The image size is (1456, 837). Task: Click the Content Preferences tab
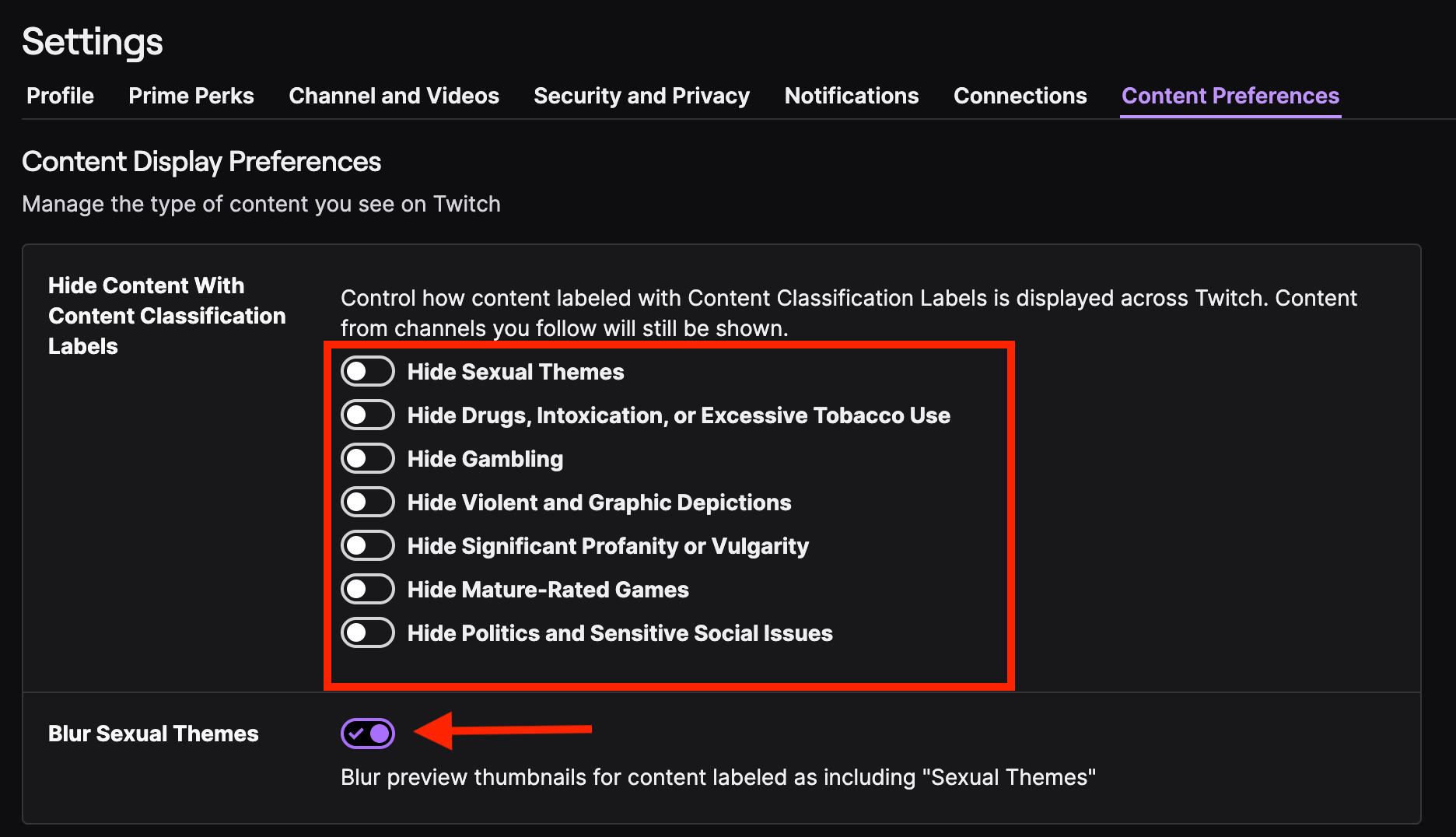pos(1230,96)
